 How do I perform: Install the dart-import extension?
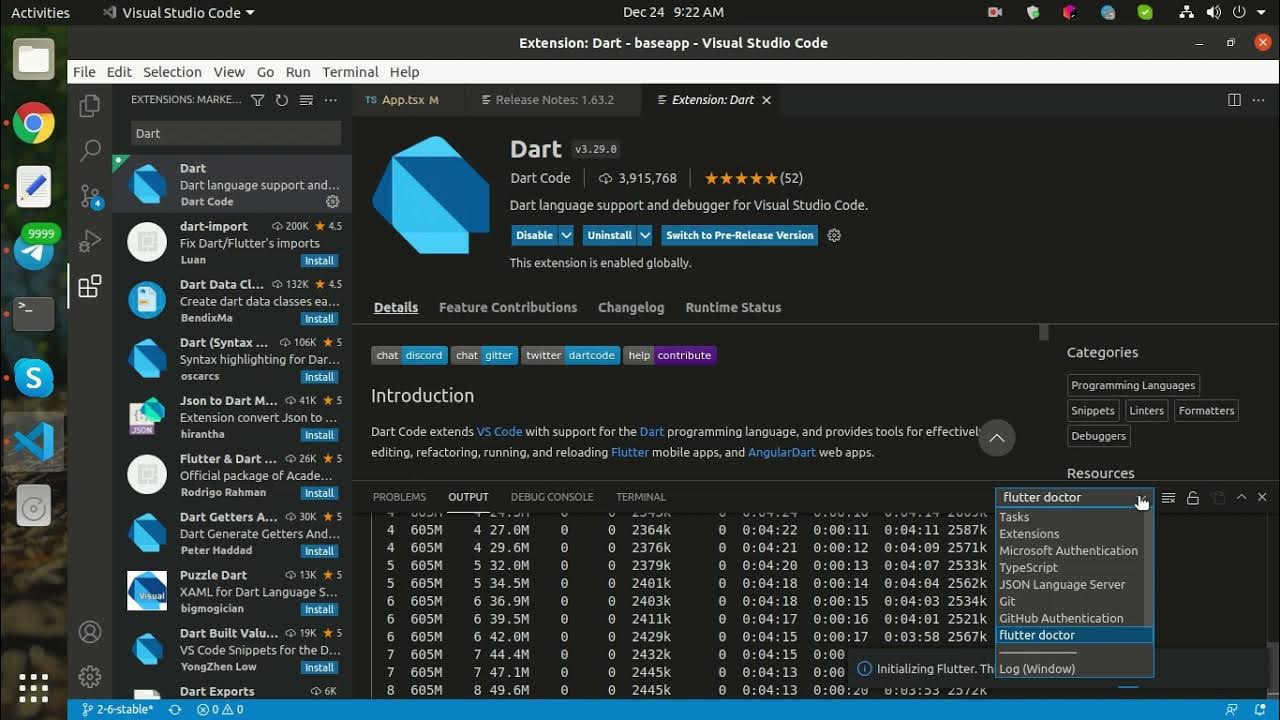coord(319,261)
